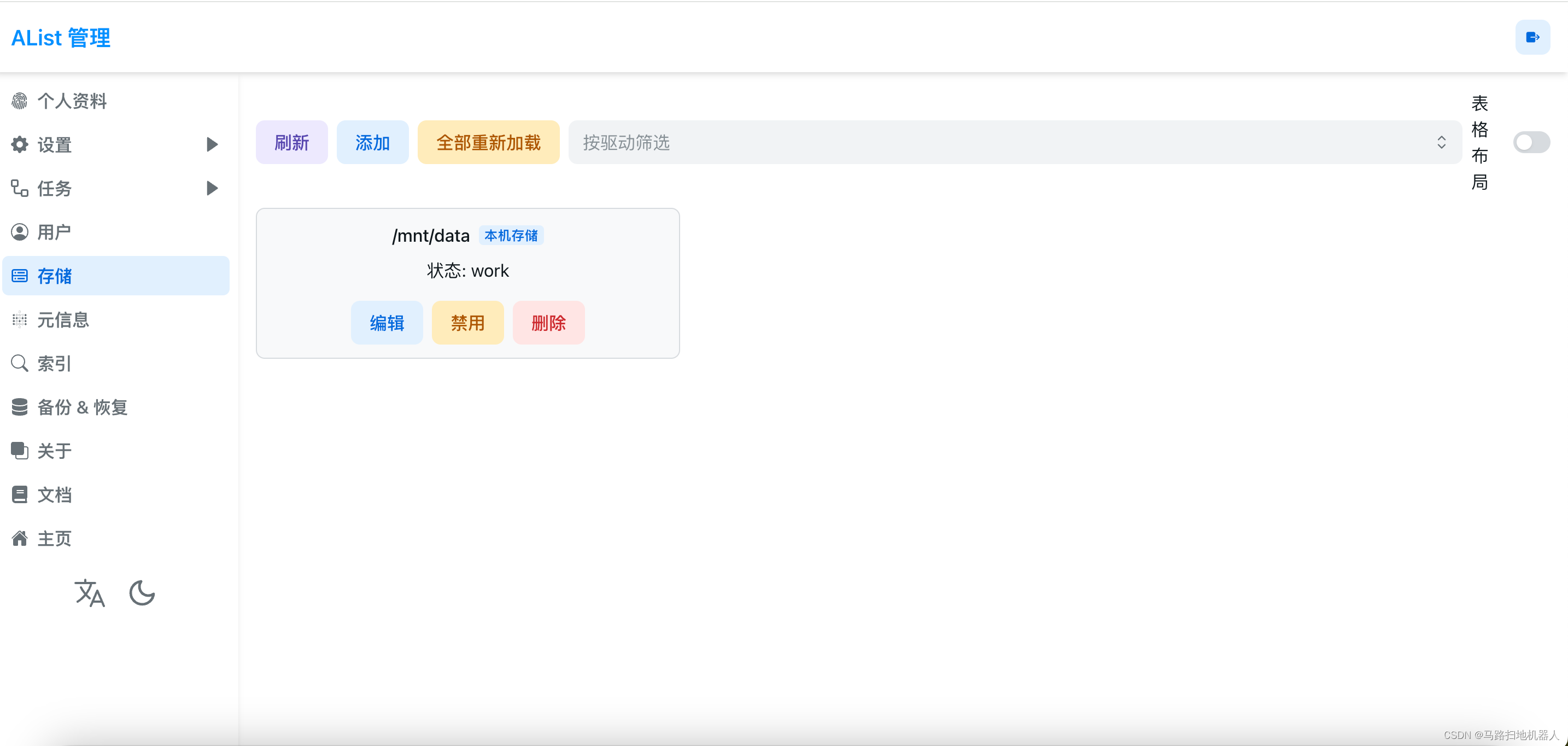The width and height of the screenshot is (1568, 746).
Task: Click the AList 管理 title link
Action: coord(61,38)
